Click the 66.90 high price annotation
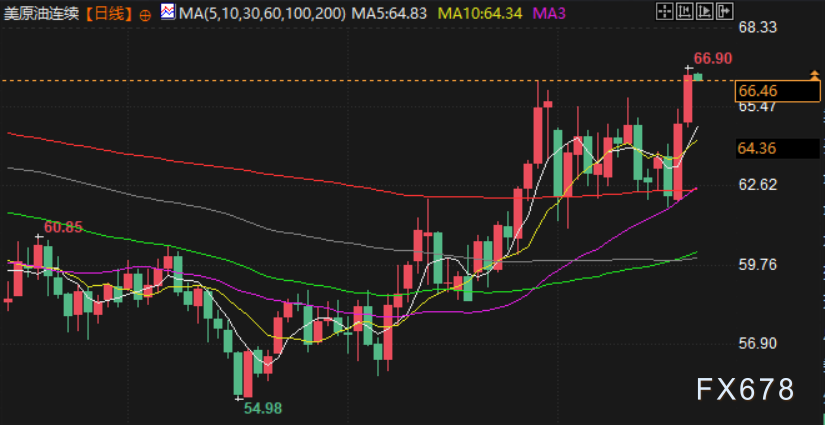Screen dimensions: 825x425 tap(713, 59)
